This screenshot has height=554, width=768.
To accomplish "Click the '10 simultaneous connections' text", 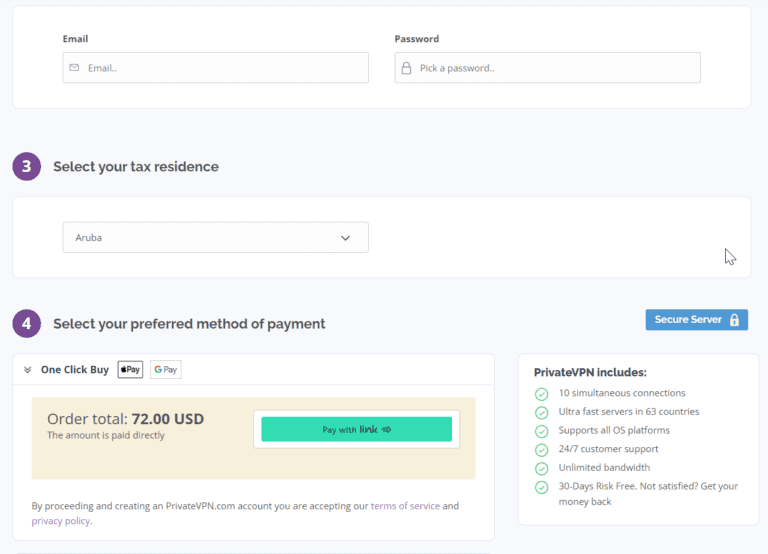I will pyautogui.click(x=622, y=393).
